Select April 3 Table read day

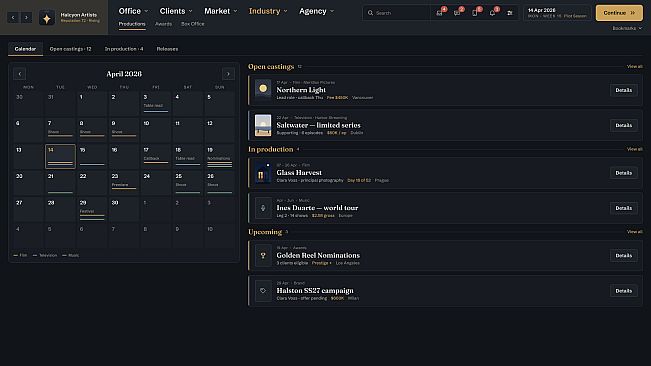156,103
